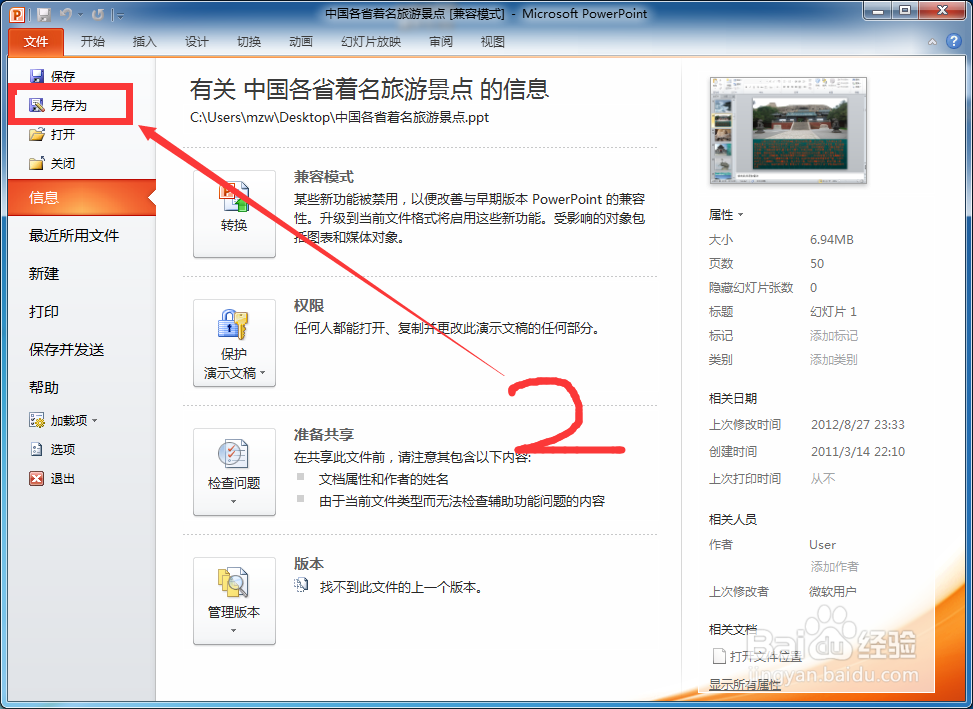Switch to the 视图 View tab
This screenshot has width=973, height=709.
(x=493, y=42)
